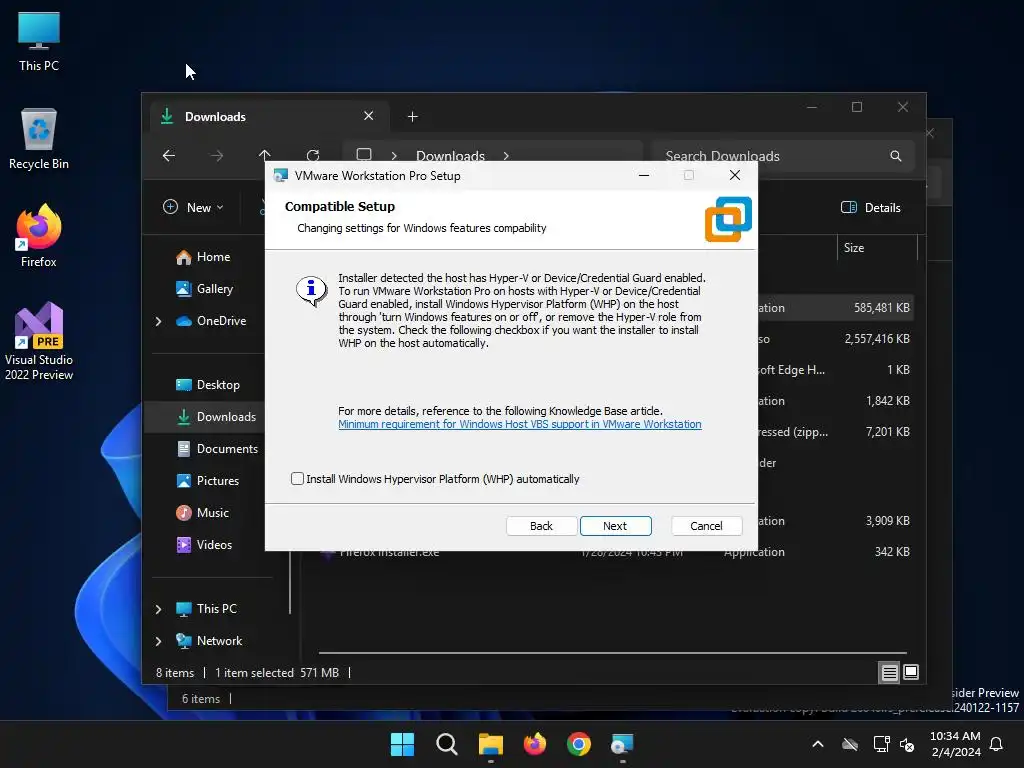The height and width of the screenshot is (768, 1024).
Task: Open Recycle Bin desktop icon
Action: (x=39, y=139)
